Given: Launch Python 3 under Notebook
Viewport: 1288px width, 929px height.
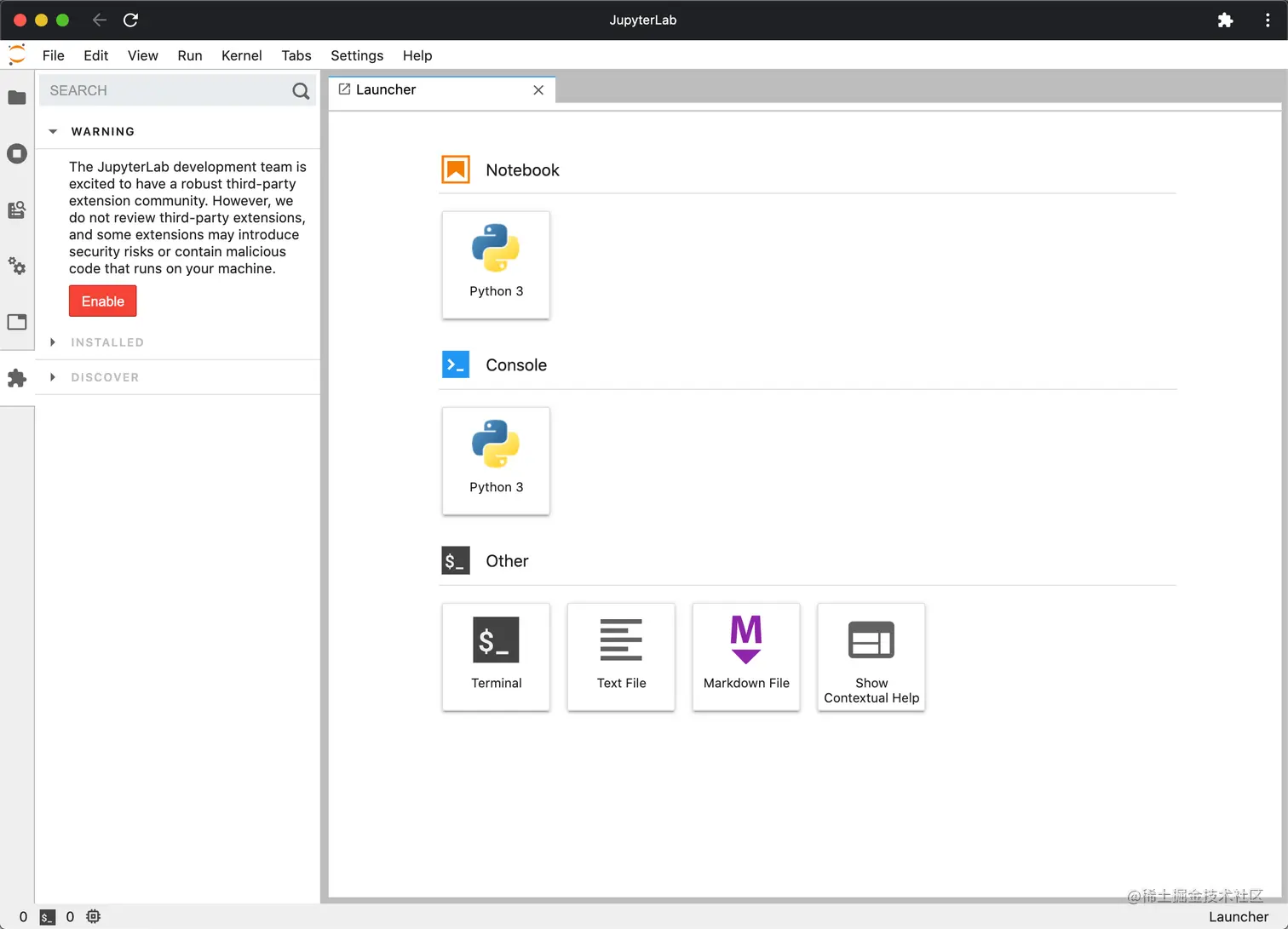Looking at the screenshot, I should [496, 265].
